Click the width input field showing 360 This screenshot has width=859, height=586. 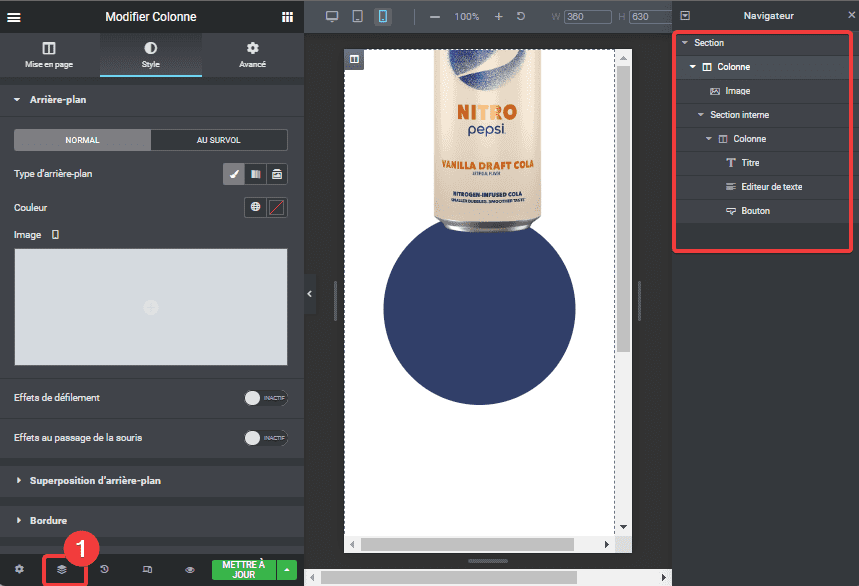(x=588, y=17)
